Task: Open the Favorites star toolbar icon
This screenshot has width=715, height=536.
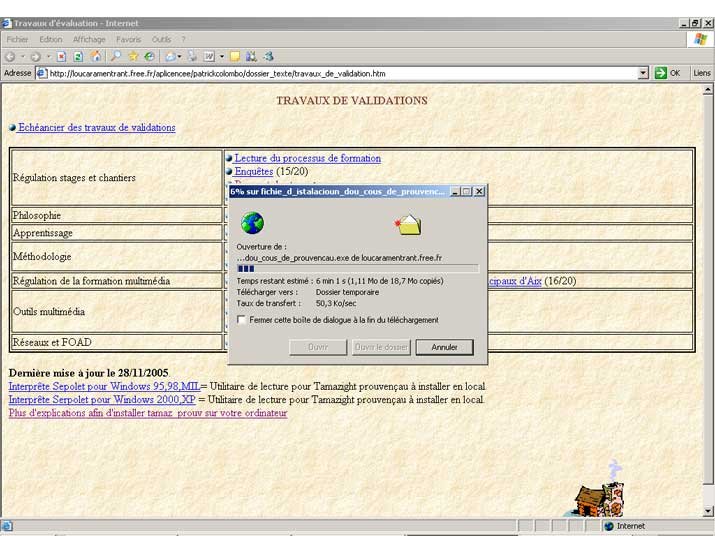Action: (133, 56)
